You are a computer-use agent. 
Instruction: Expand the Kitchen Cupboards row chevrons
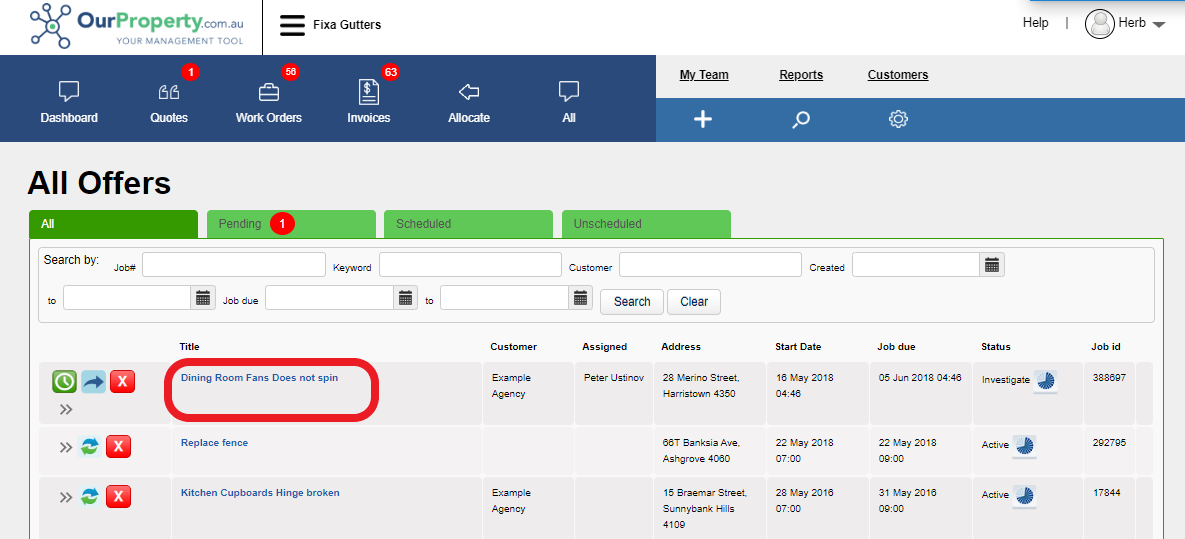(67, 497)
